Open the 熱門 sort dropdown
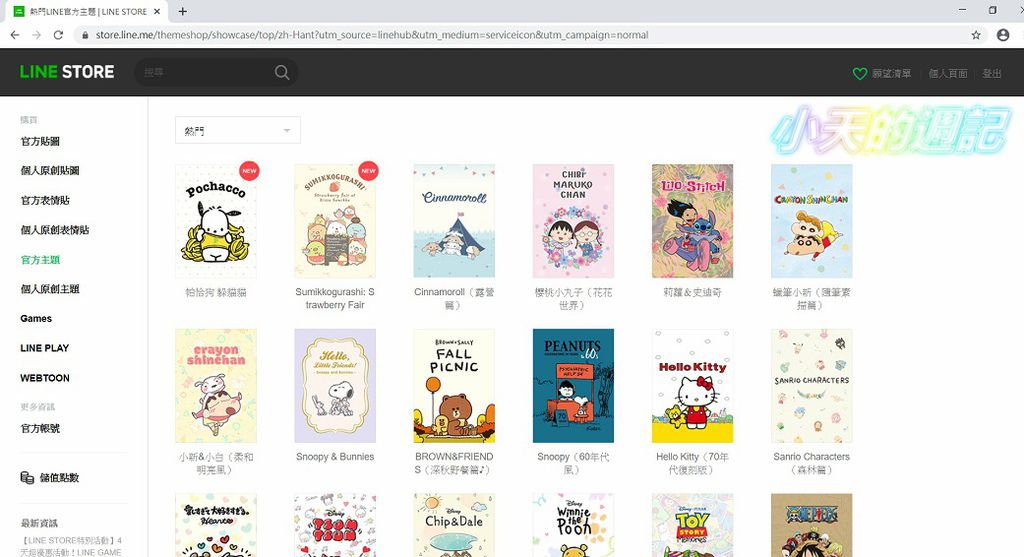 (238, 131)
